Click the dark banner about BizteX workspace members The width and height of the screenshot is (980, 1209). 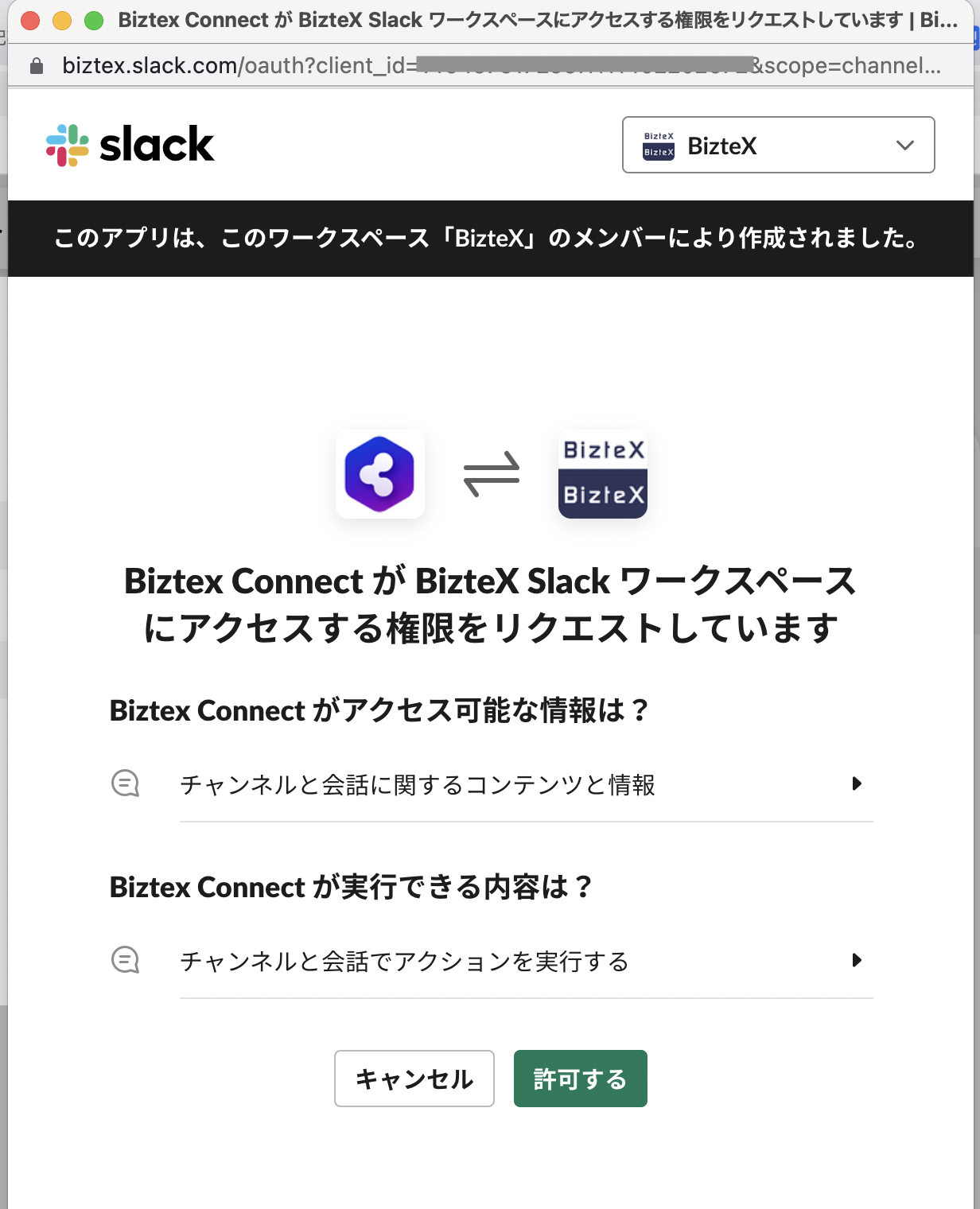tap(490, 239)
